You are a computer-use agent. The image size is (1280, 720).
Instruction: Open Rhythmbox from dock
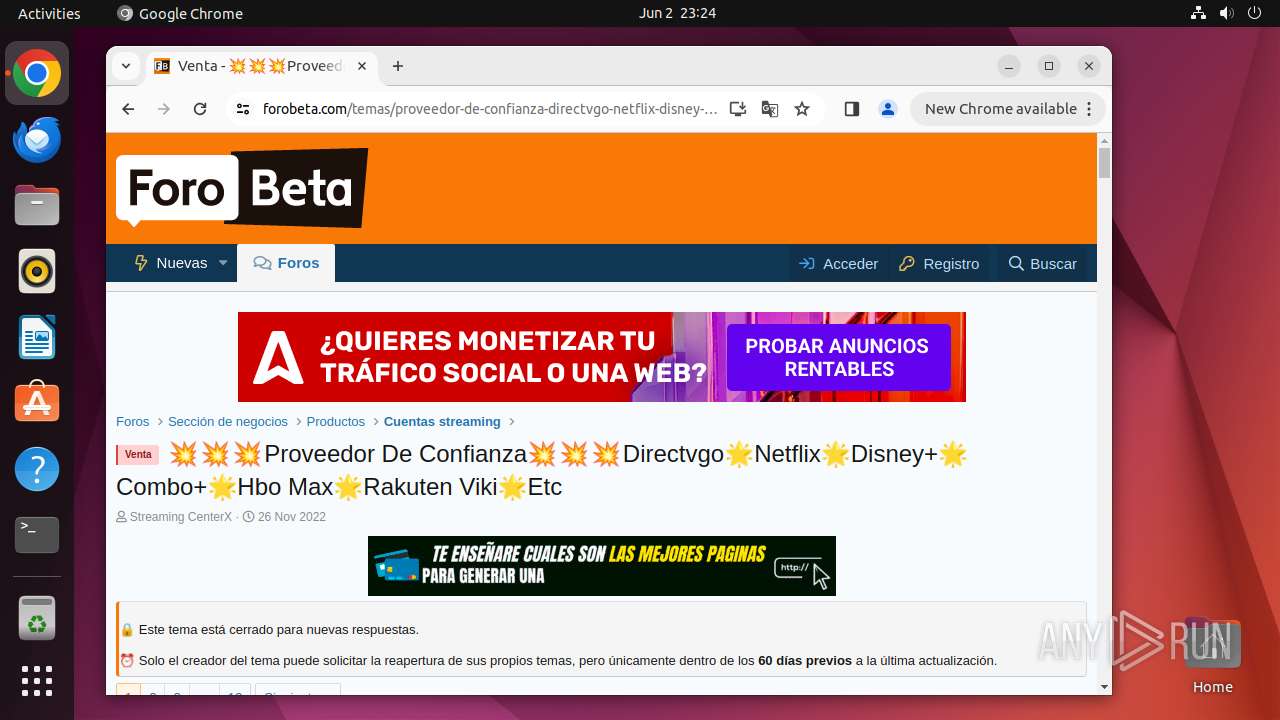point(37,271)
